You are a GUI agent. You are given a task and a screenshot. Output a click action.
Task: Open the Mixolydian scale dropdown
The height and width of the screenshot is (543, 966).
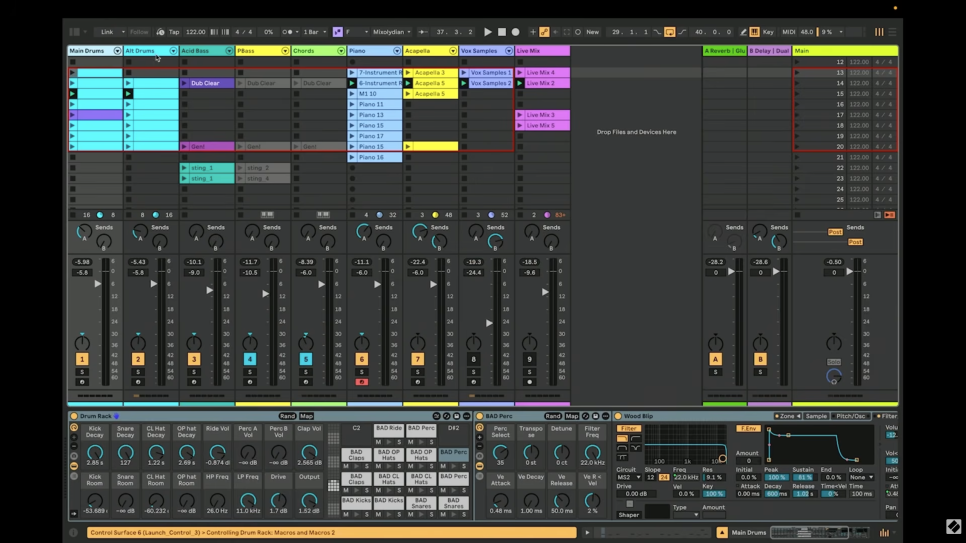tap(392, 32)
